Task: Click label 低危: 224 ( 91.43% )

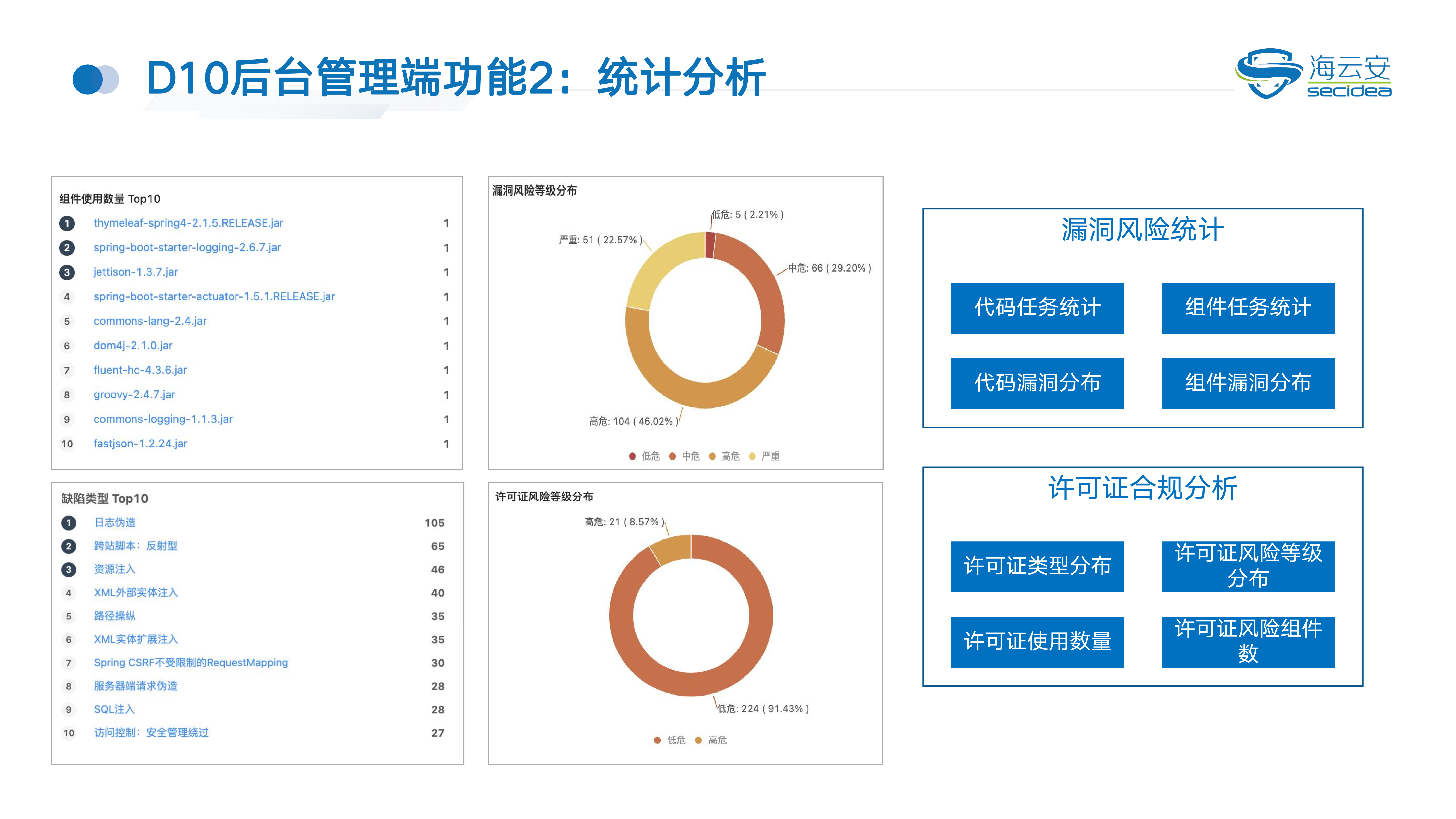Action: pos(763,709)
